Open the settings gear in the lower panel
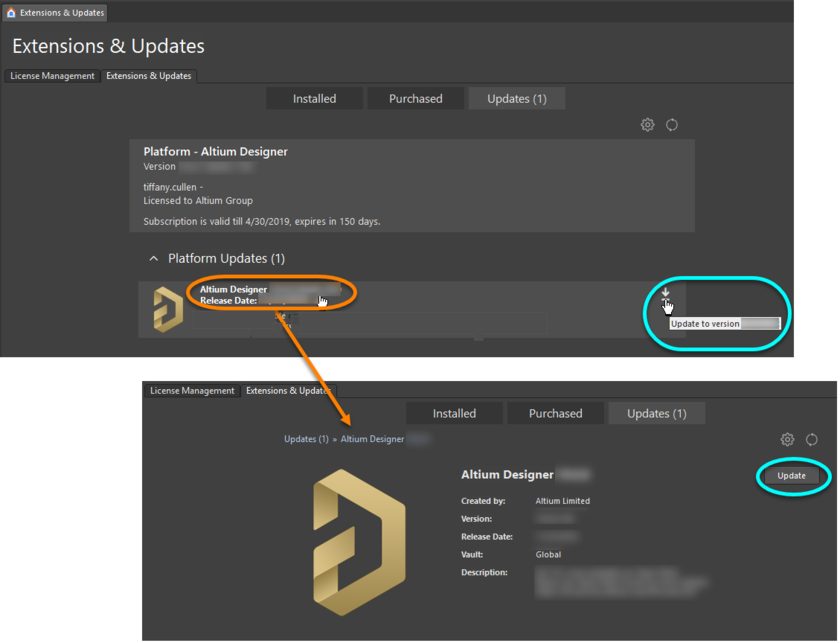Viewport: 840px width, 643px height. click(787, 439)
